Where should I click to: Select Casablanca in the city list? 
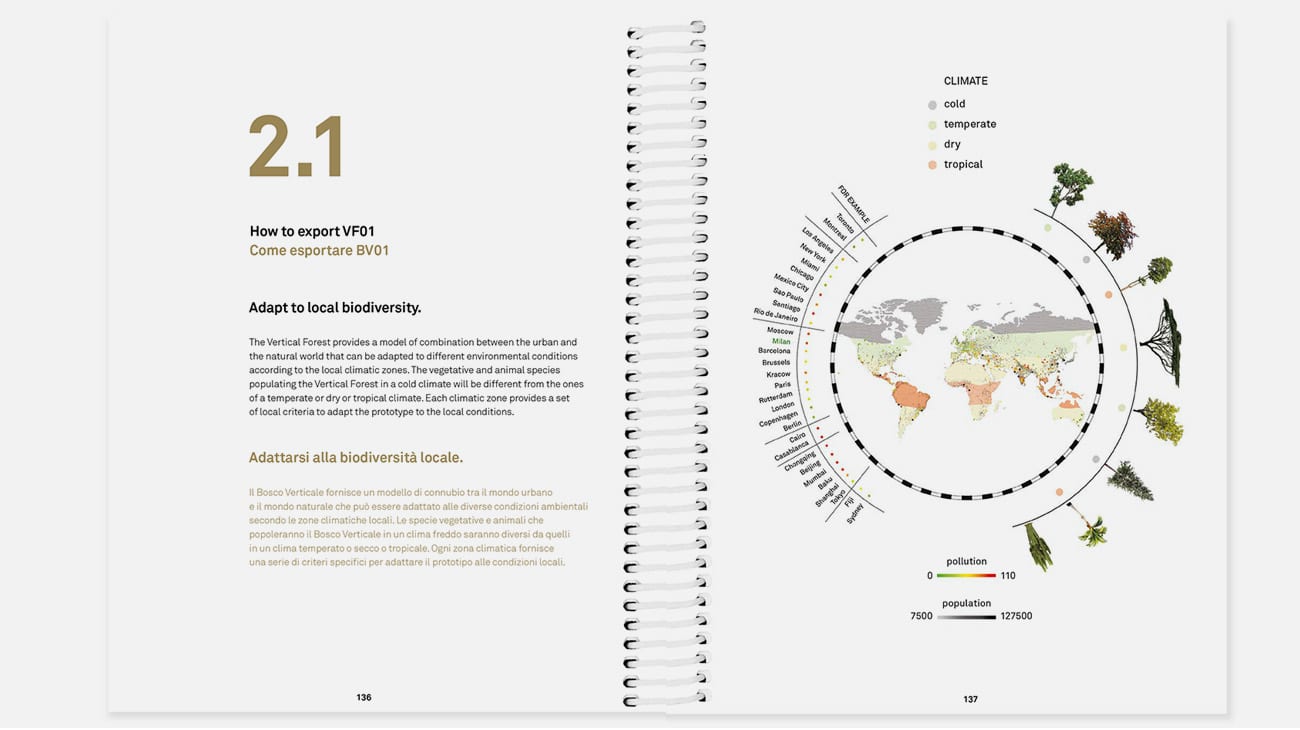[791, 451]
